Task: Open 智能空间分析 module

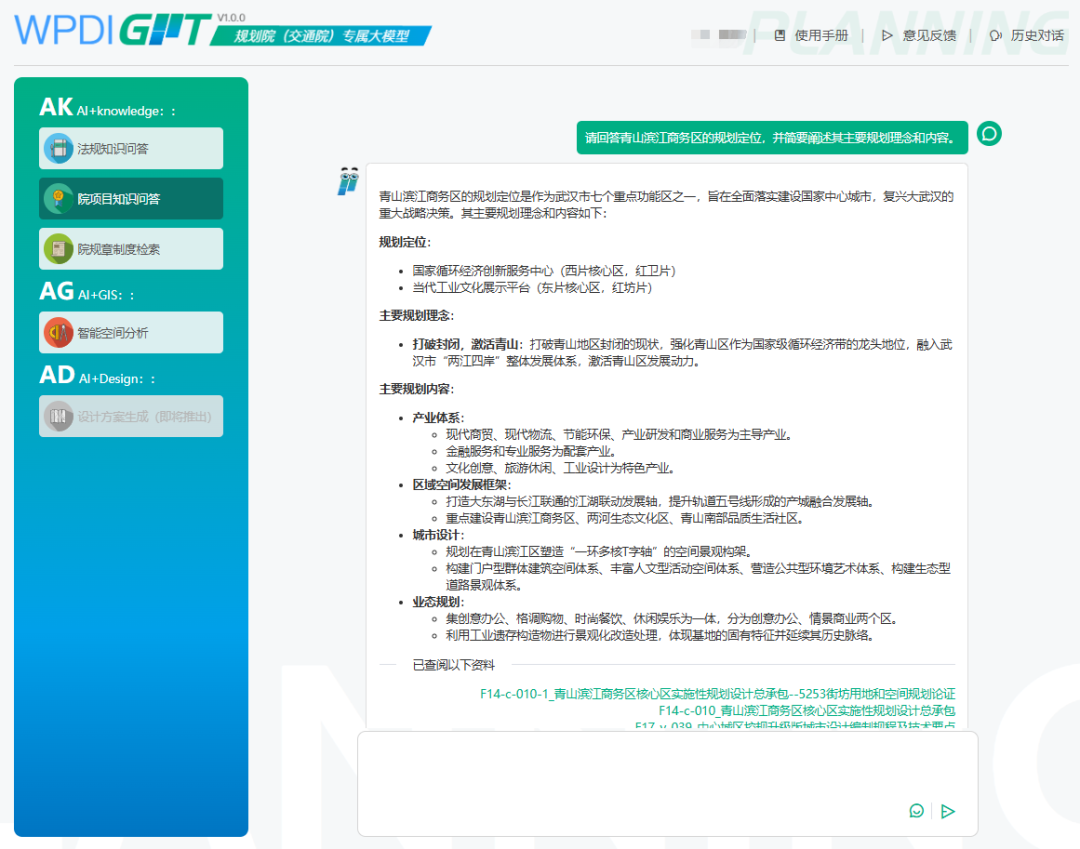Action: (131, 333)
